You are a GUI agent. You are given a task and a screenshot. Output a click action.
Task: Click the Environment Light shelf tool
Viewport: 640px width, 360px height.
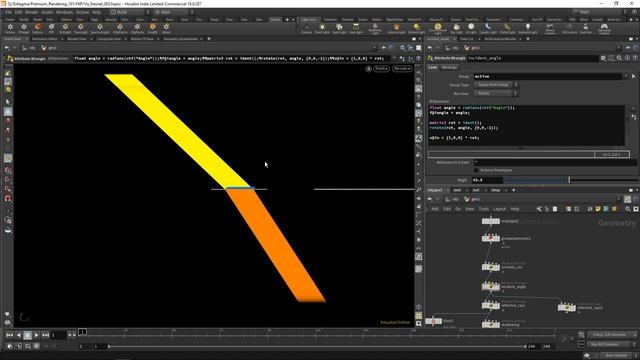pos(438,28)
